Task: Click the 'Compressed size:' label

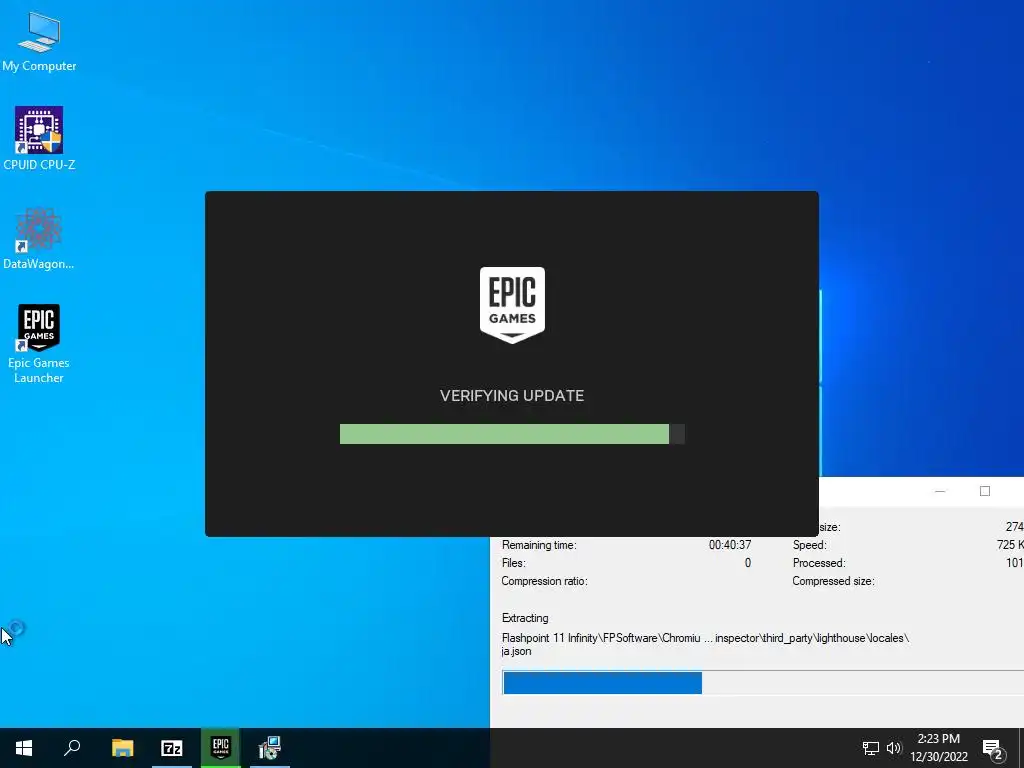Action: [833, 581]
